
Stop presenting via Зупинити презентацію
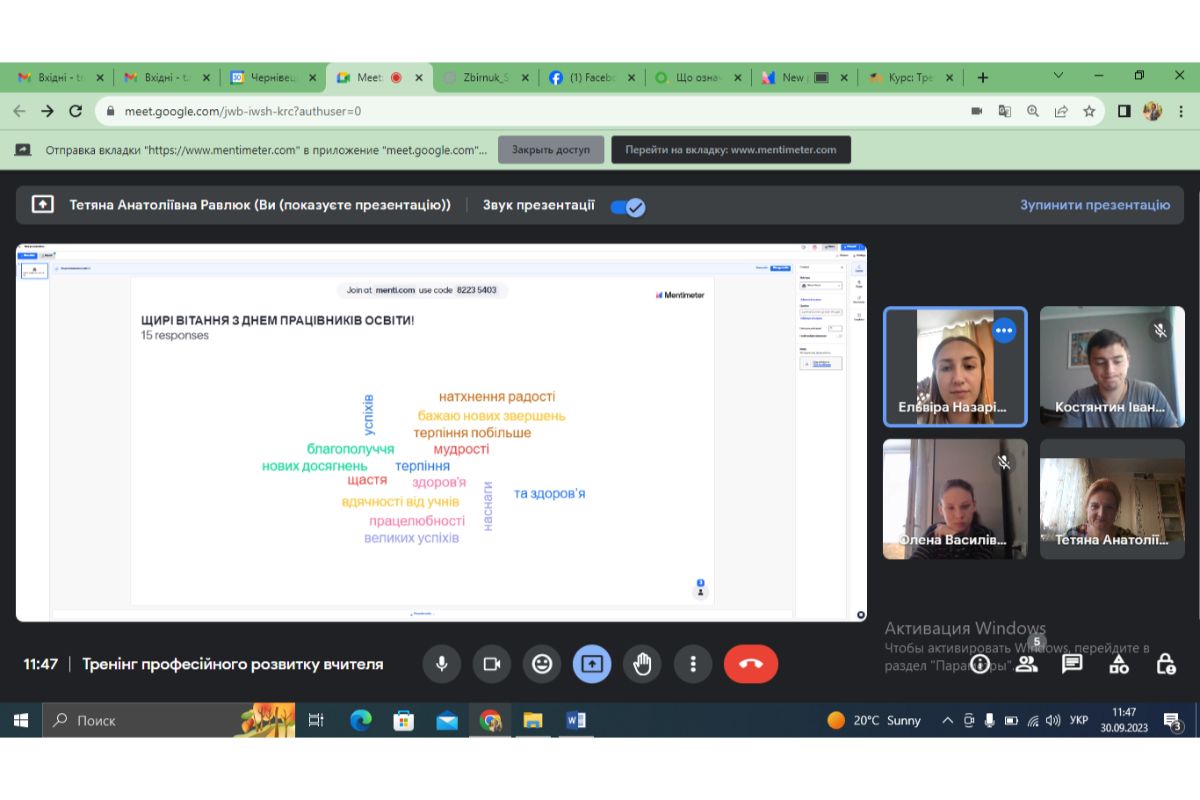(1095, 205)
